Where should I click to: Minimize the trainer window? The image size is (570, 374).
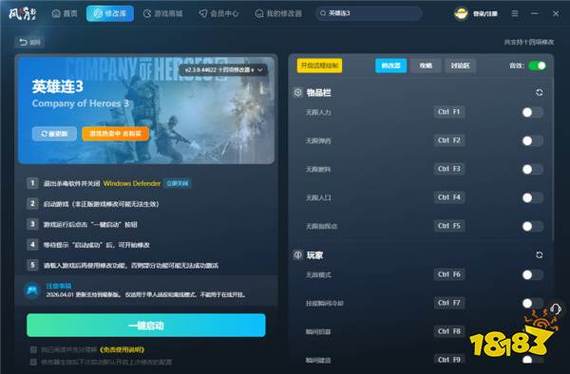(534, 13)
